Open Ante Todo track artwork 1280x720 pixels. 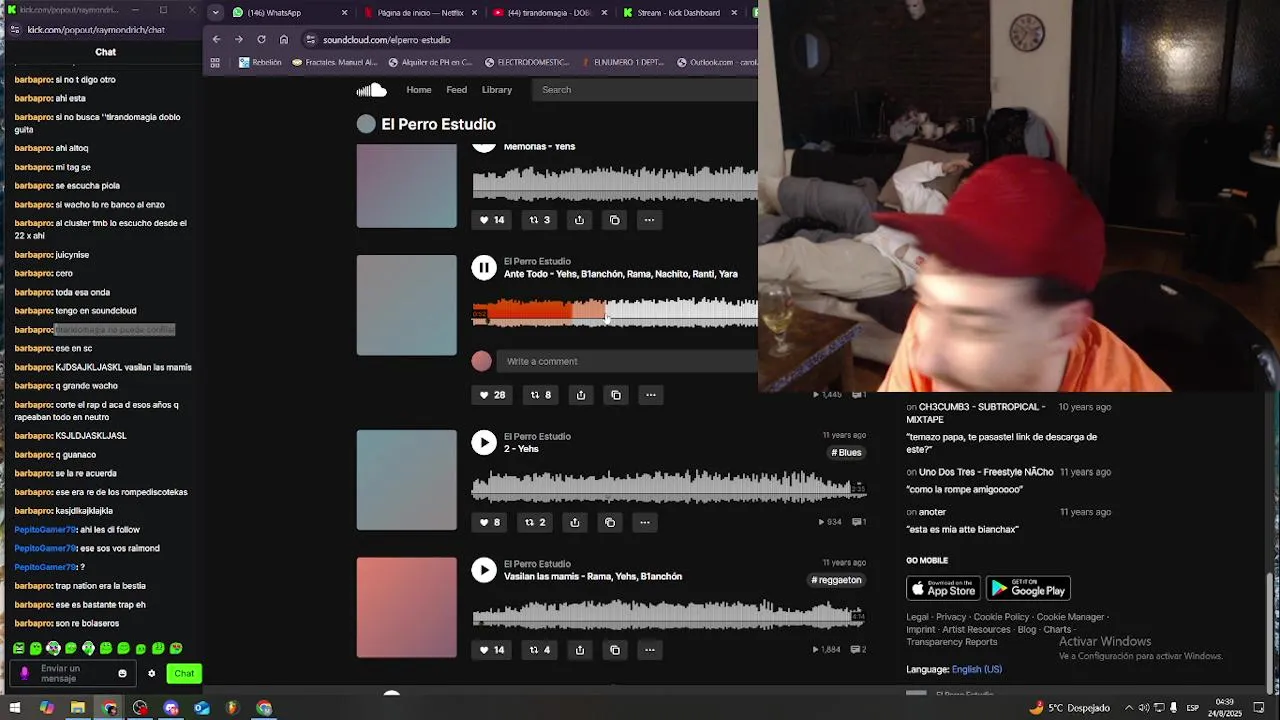coord(407,305)
